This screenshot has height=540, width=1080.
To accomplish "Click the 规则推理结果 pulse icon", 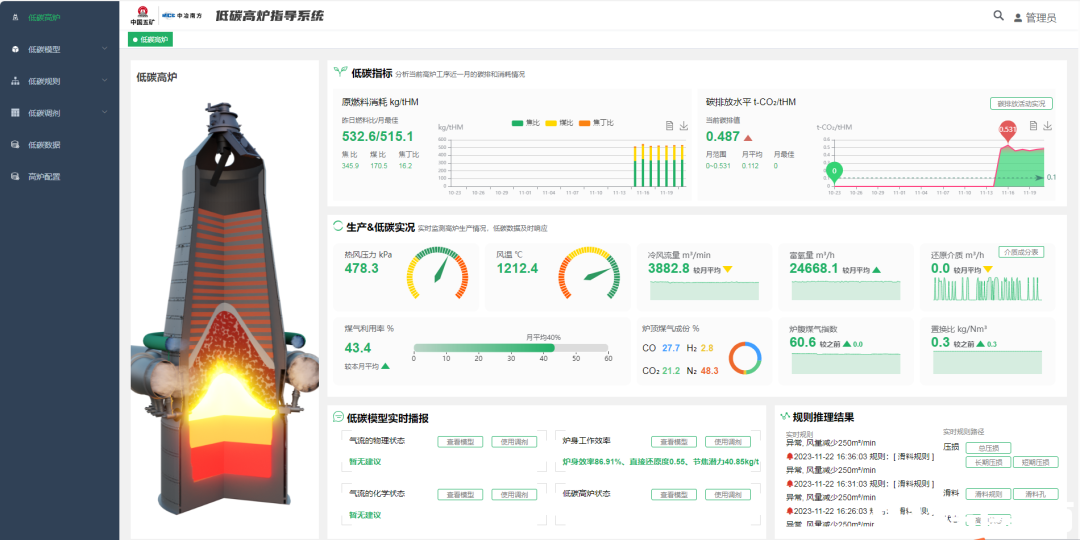I will click(785, 416).
